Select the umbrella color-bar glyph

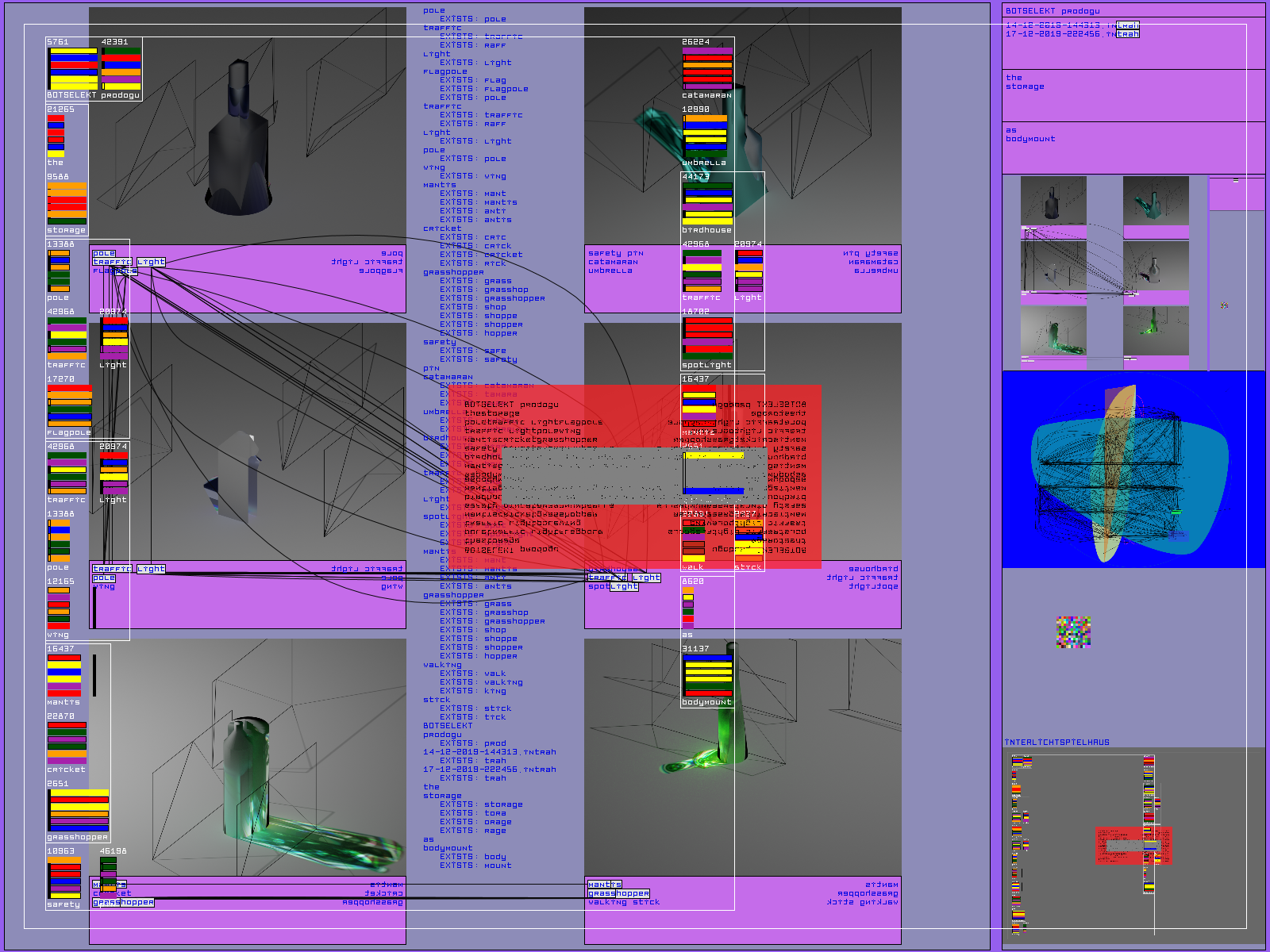705,136
